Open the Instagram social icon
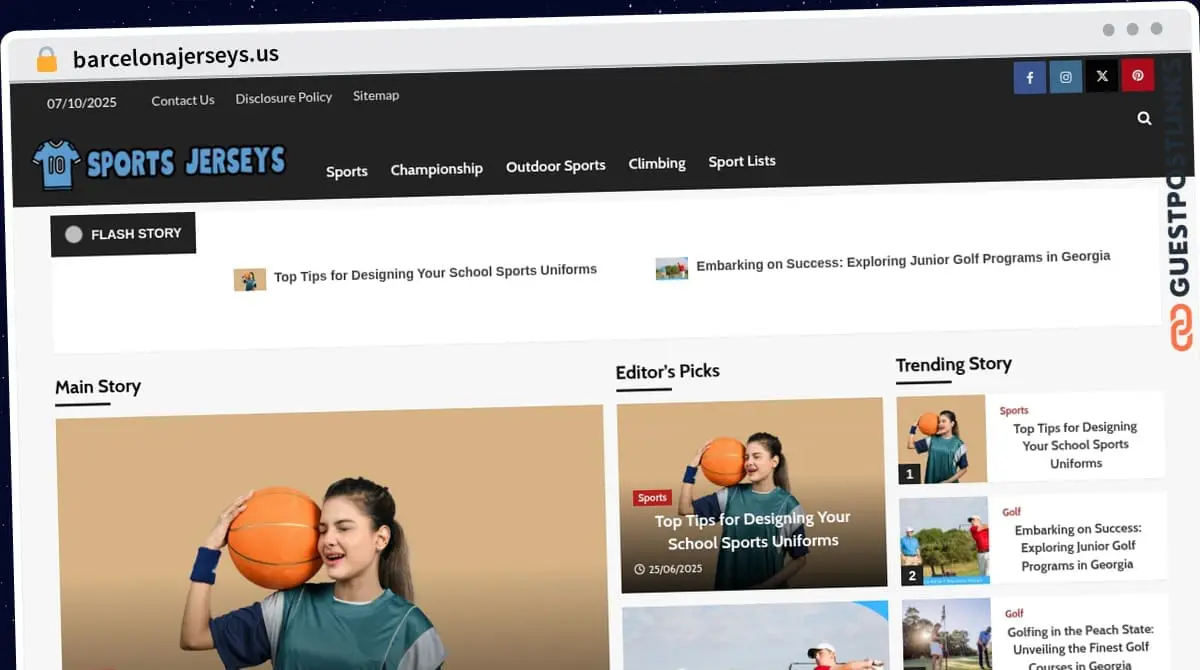This screenshot has width=1200, height=670. (1066, 77)
